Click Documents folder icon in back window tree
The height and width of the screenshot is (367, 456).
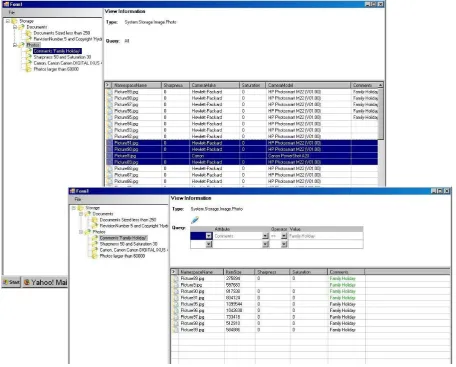coord(22,27)
